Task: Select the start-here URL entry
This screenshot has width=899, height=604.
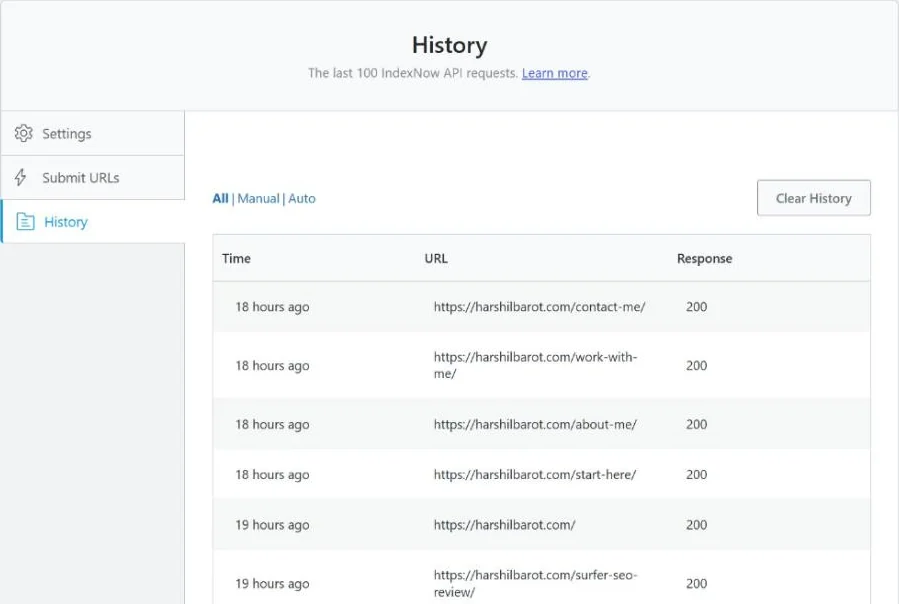Action: (x=534, y=475)
